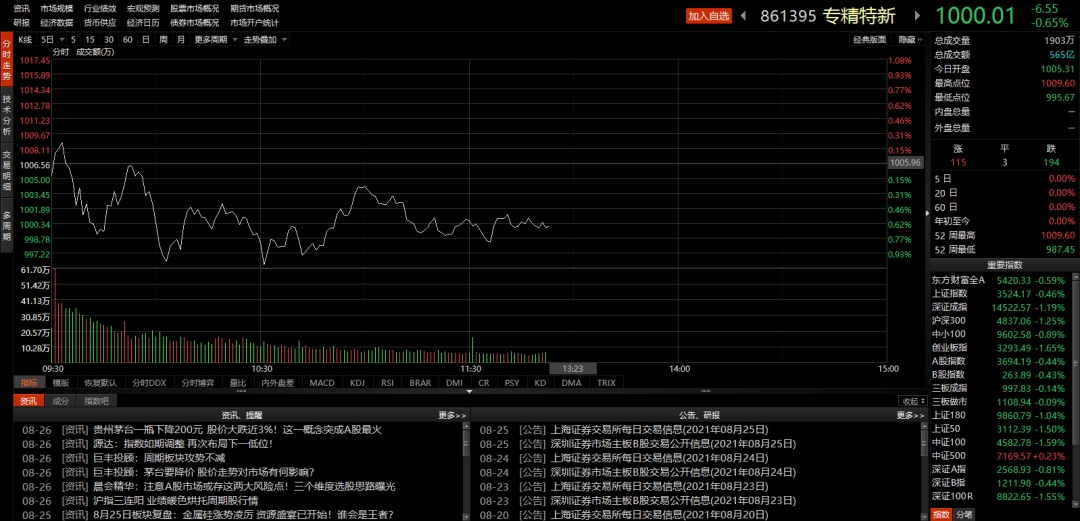Open the 经济日历 menu item
Screen dimensions: 1080x521
(143, 23)
